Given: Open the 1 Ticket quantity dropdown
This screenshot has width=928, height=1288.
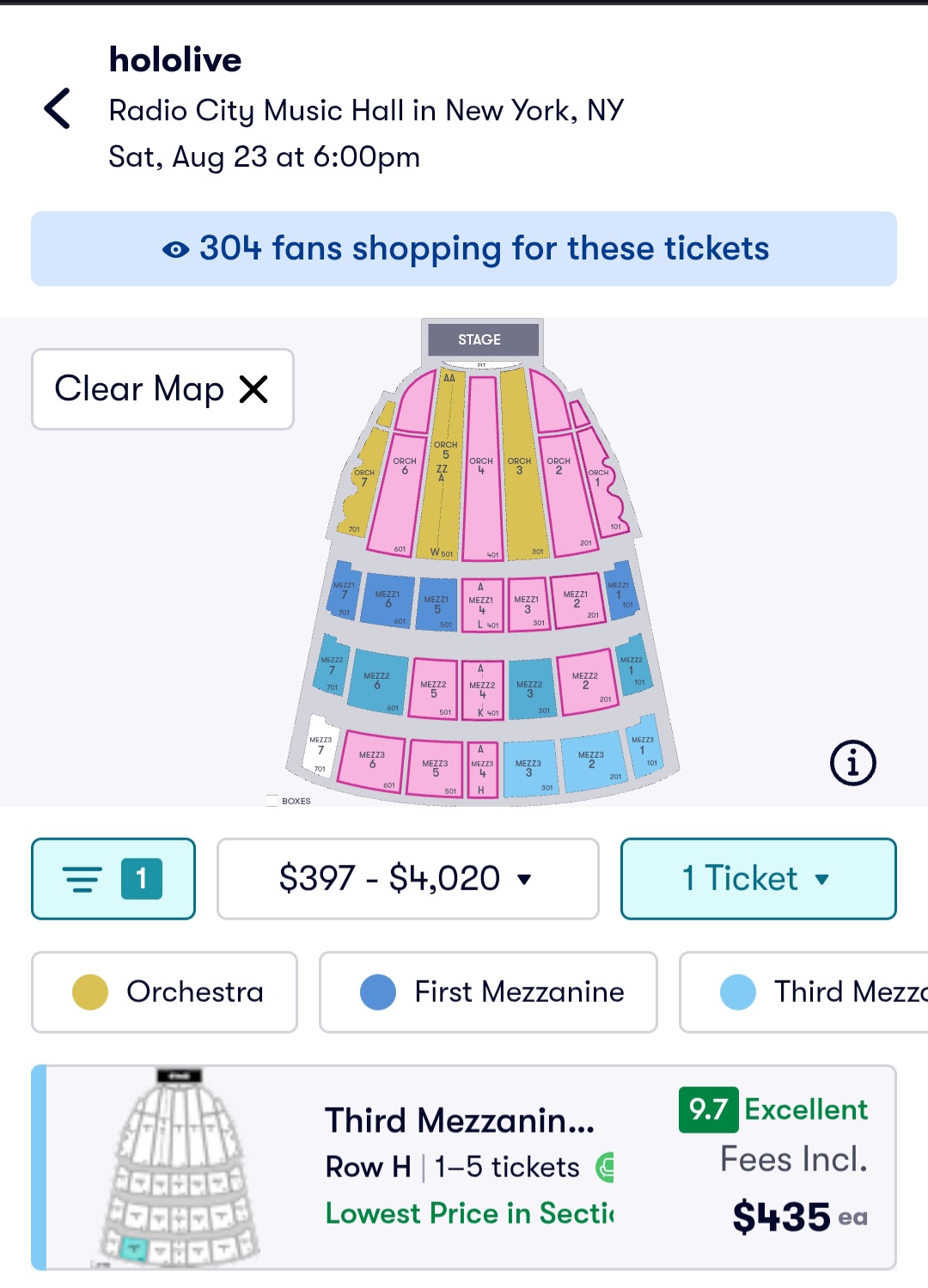Looking at the screenshot, I should [758, 878].
